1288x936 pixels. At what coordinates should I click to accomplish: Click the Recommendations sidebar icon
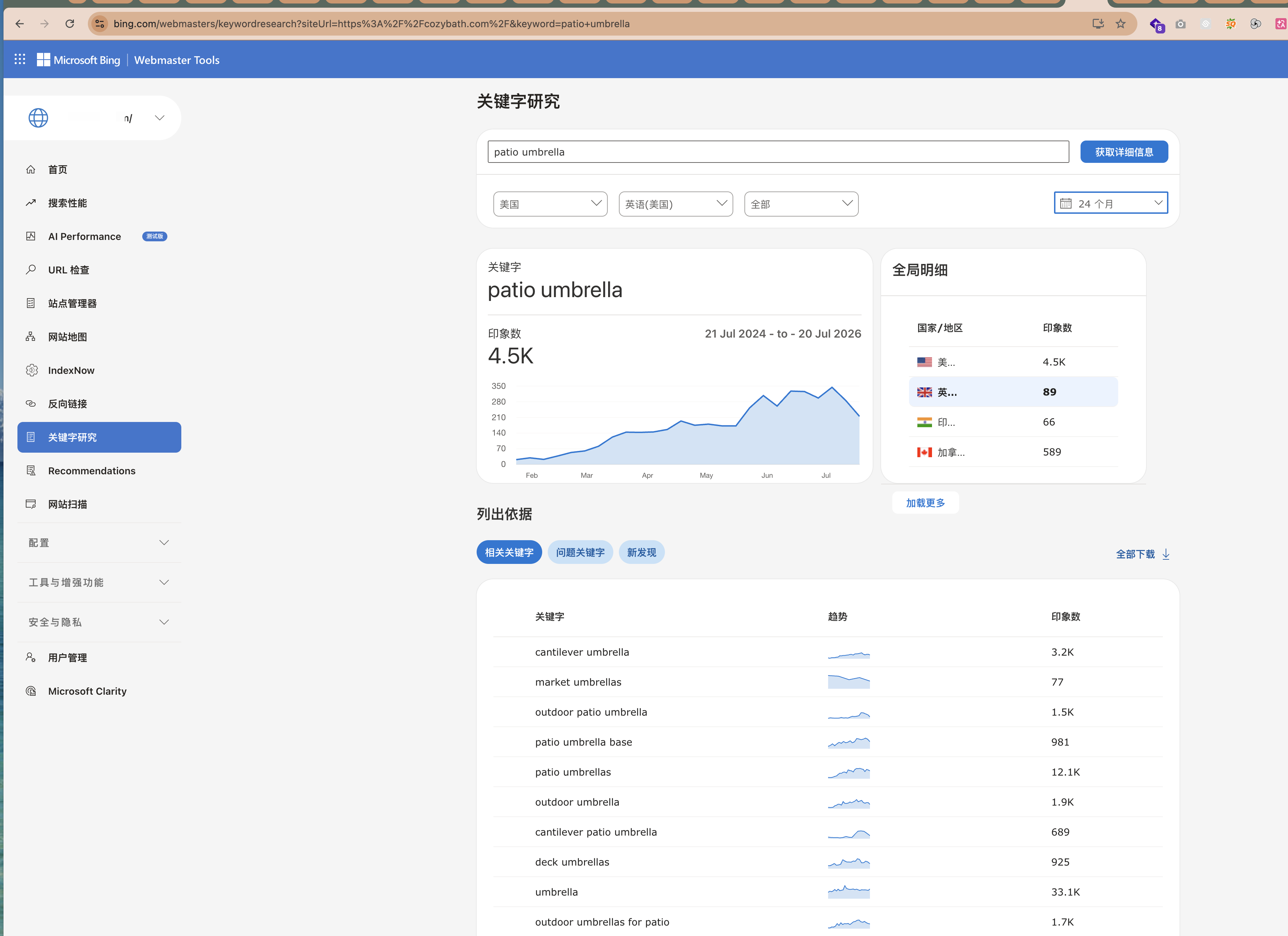tap(31, 471)
